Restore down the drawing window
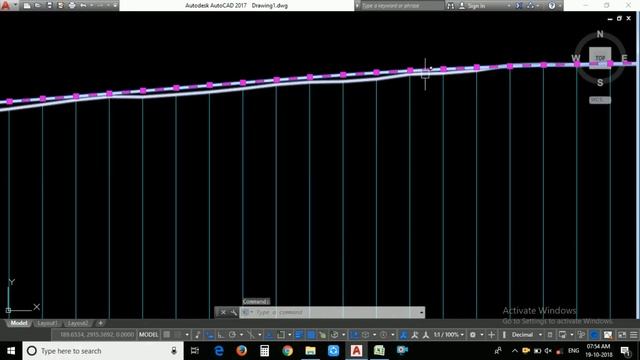Image resolution: width=640 pixels, height=360 pixels. coord(619,18)
